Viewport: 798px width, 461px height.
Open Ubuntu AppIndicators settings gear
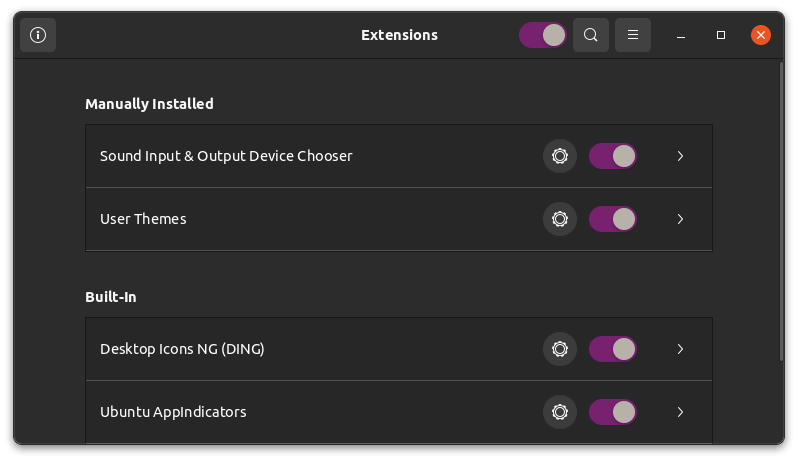coord(560,412)
